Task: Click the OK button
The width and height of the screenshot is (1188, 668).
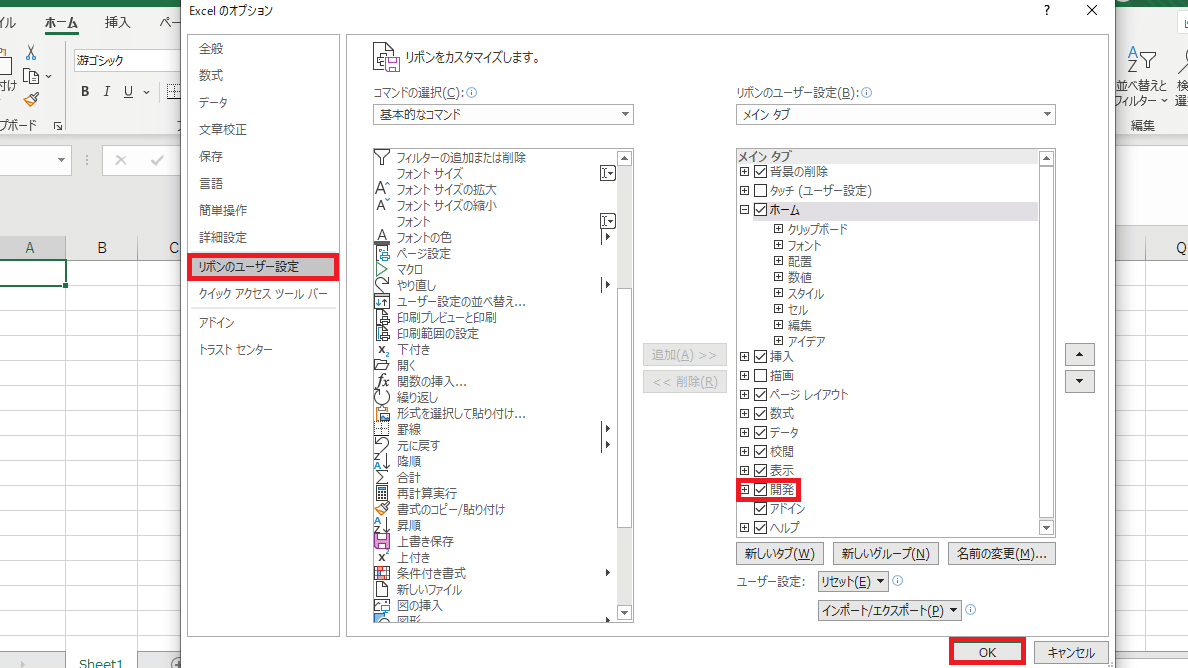Action: (x=987, y=652)
